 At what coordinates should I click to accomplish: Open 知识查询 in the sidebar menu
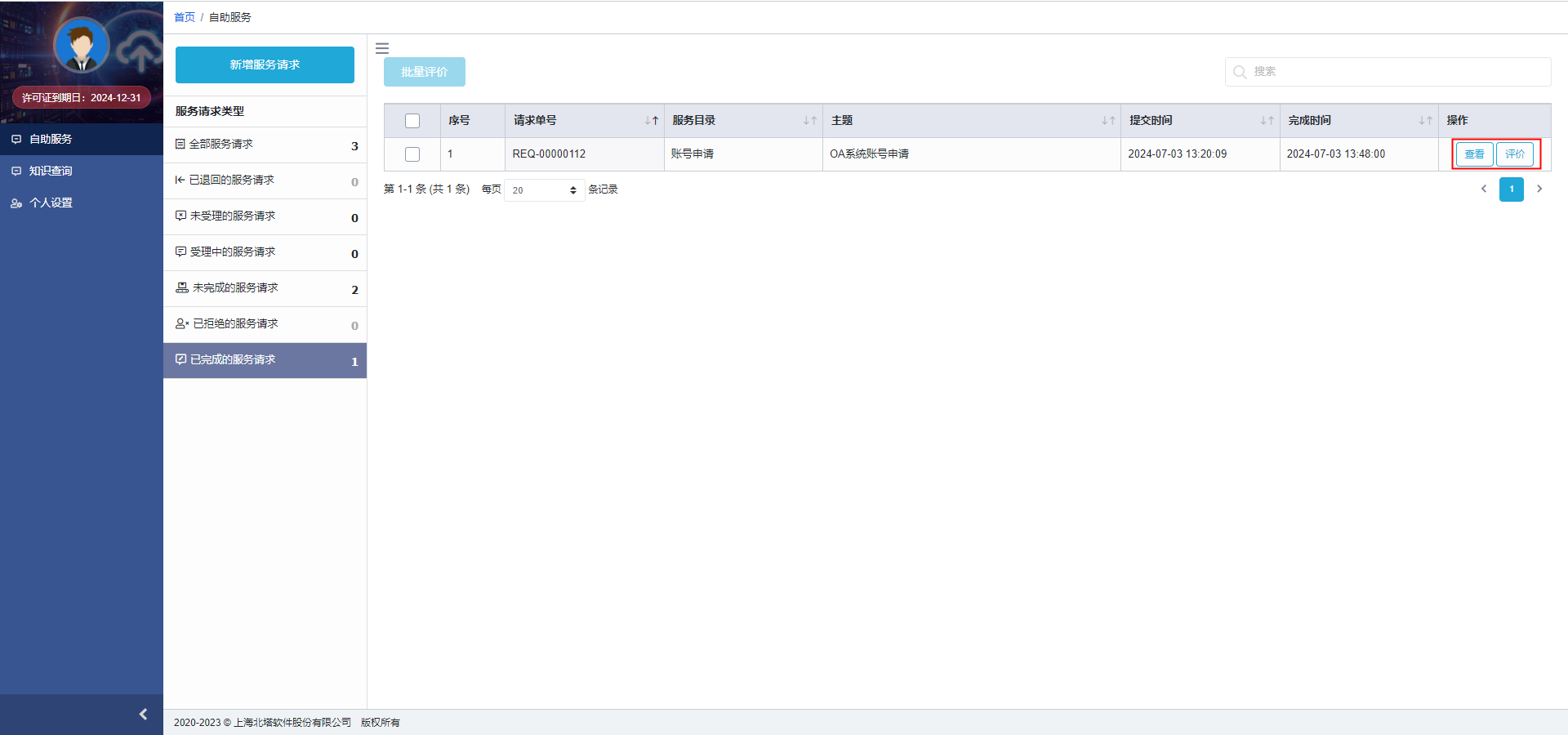[x=51, y=171]
